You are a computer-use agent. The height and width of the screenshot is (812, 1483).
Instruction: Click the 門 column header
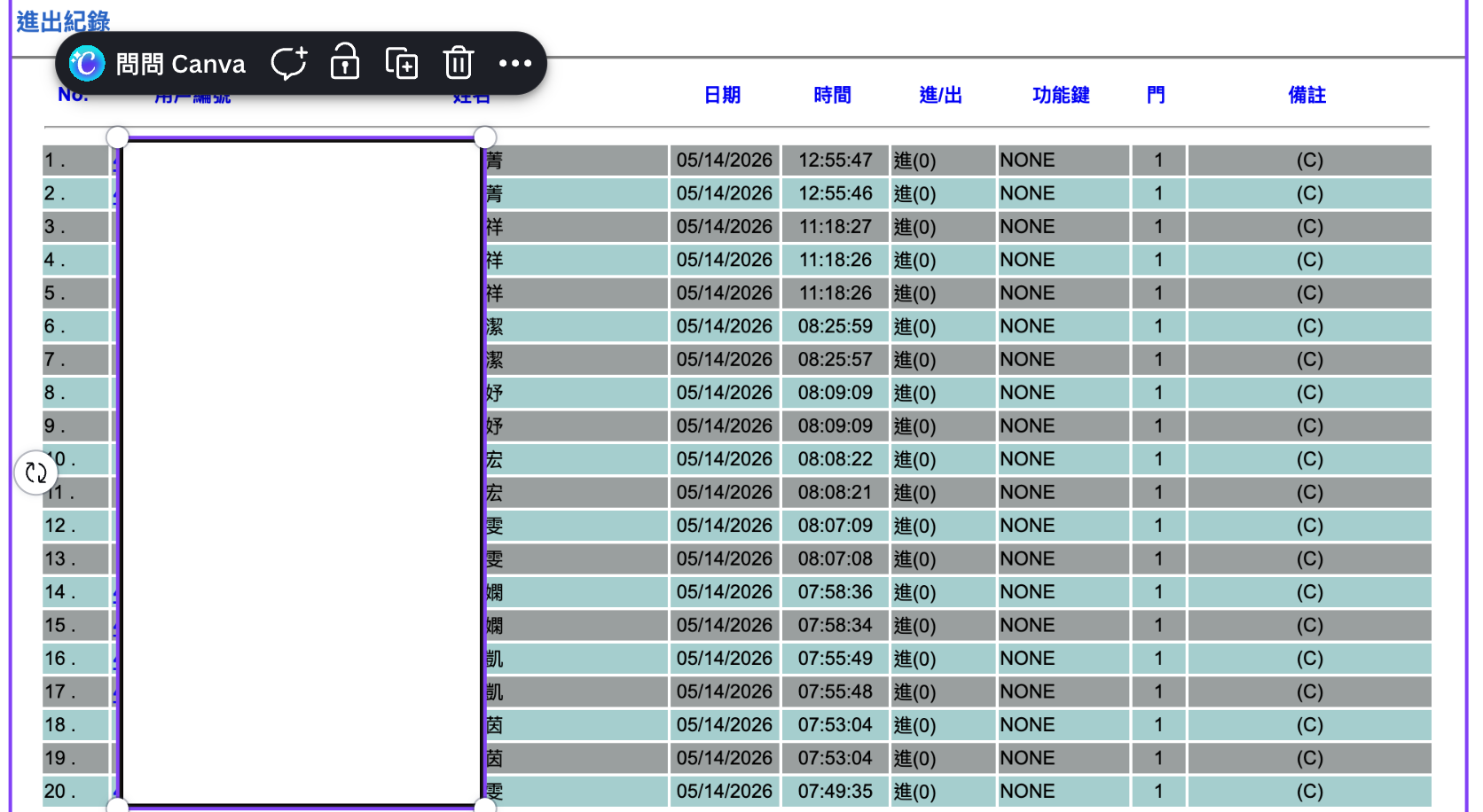coord(1155,95)
